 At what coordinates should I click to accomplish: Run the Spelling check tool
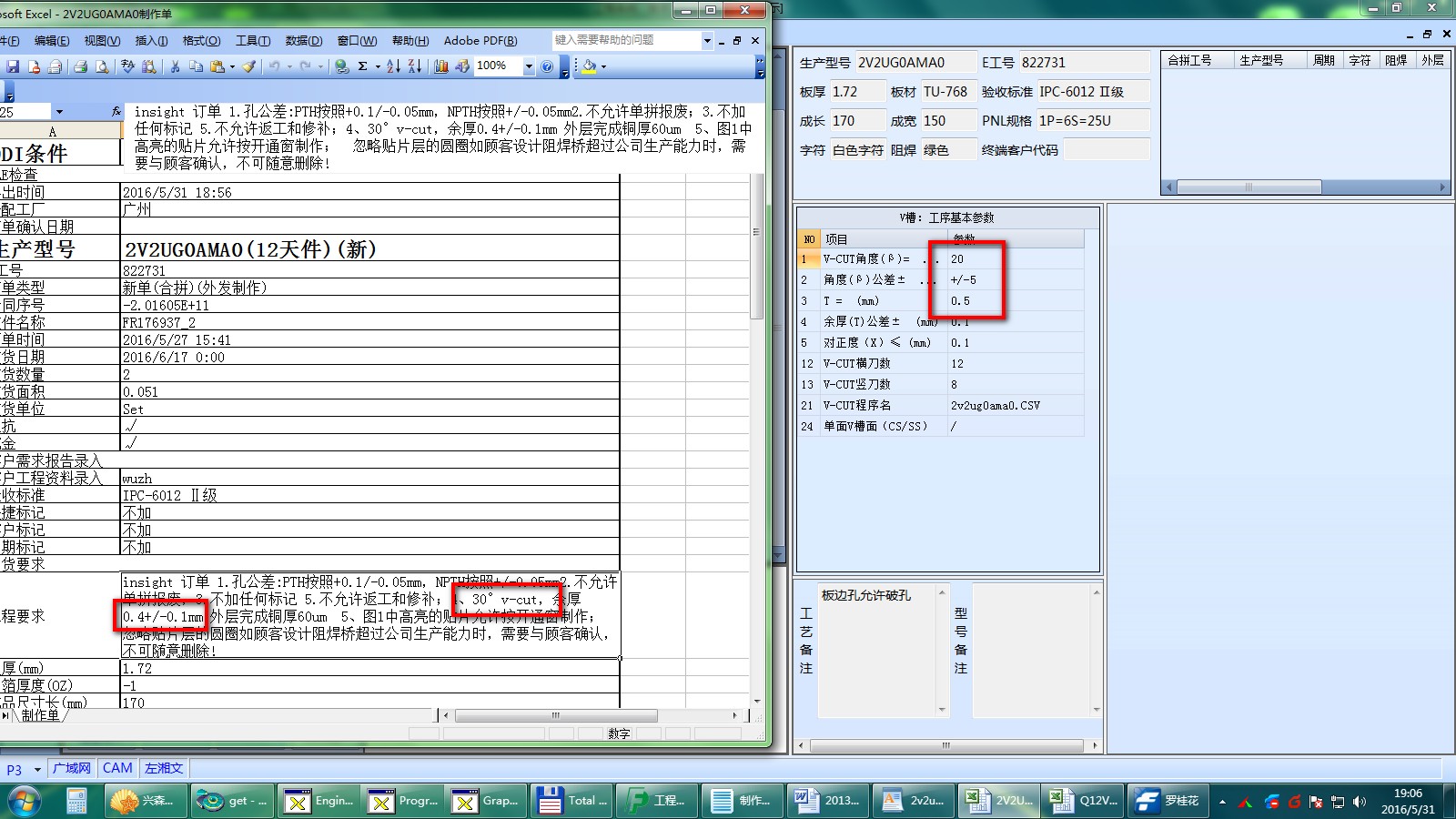127,66
